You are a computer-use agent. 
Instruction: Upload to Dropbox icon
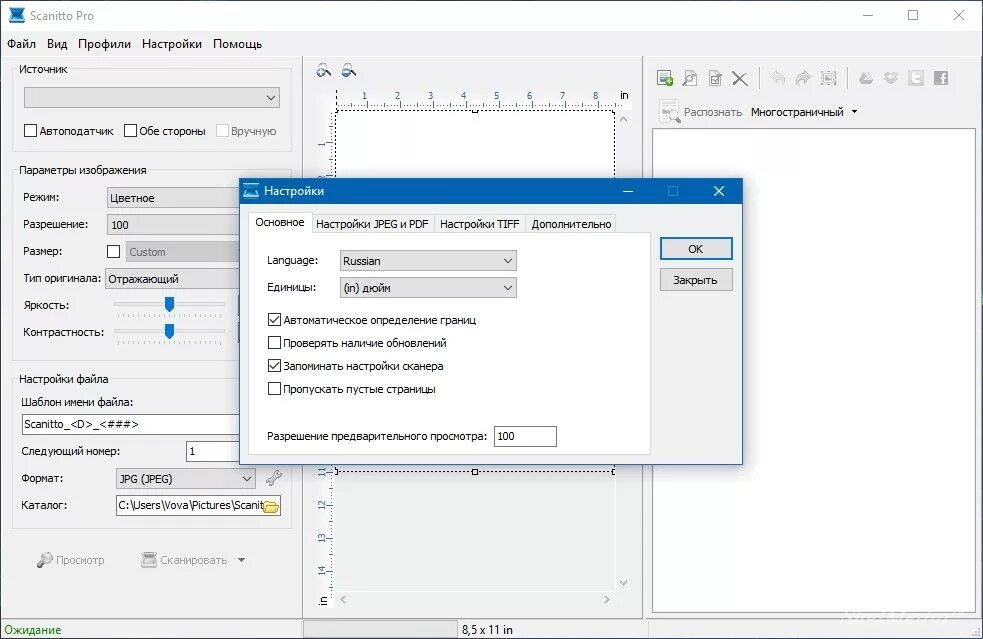click(x=891, y=78)
